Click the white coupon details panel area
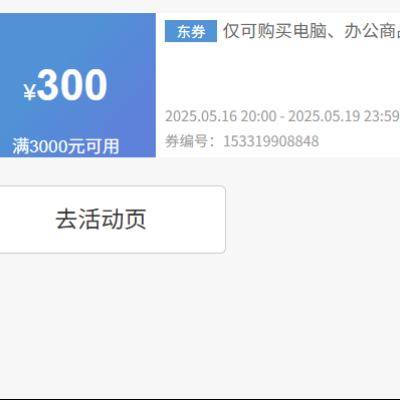The image size is (400, 400). point(278,85)
